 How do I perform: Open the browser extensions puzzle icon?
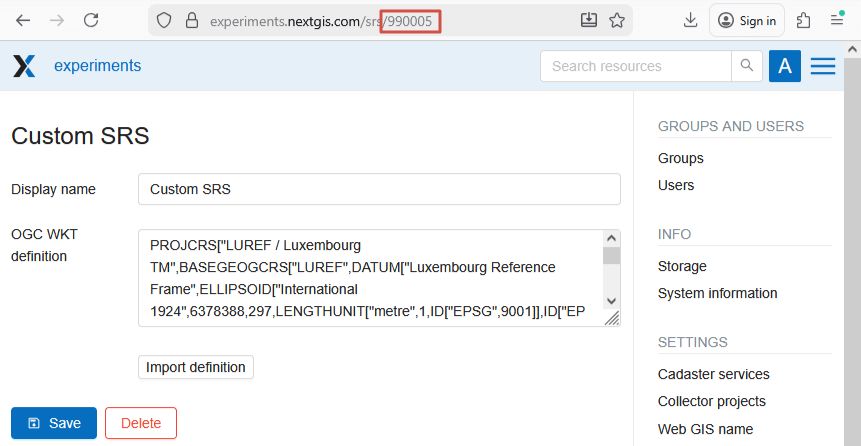pos(803,20)
